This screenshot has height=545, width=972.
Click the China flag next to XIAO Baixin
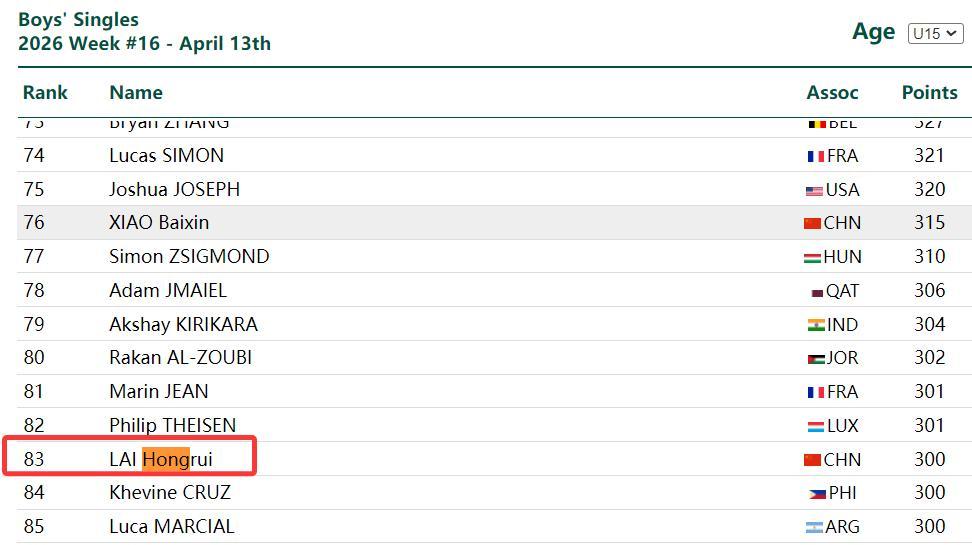(812, 223)
